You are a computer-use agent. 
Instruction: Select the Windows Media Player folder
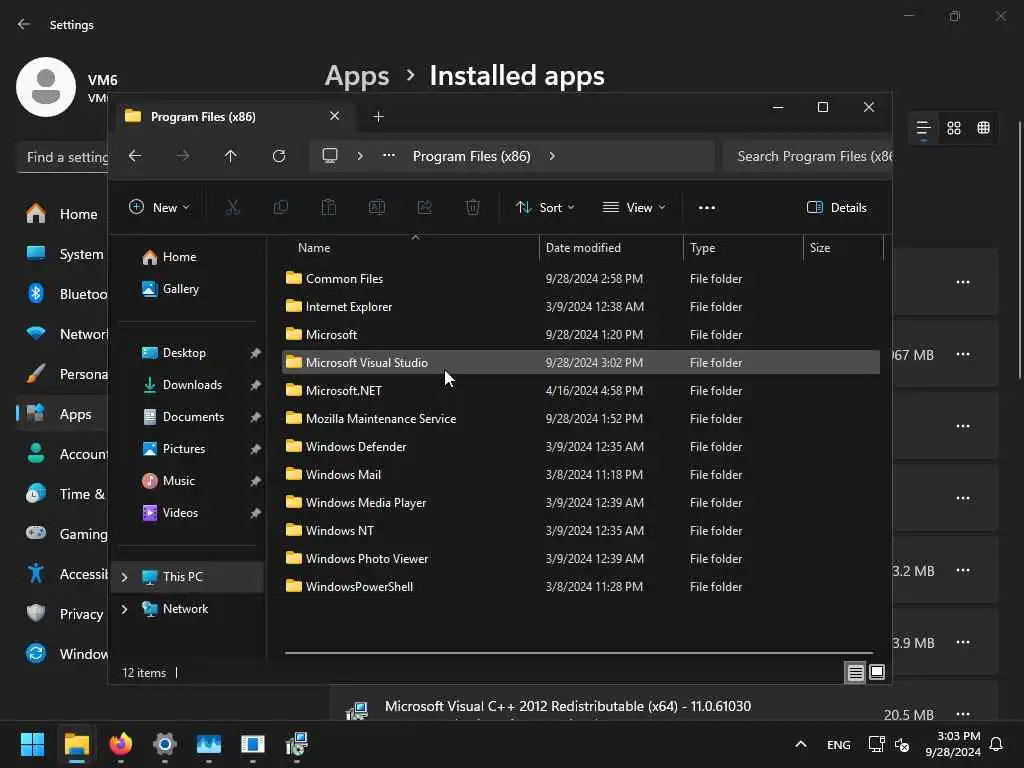(x=581, y=503)
